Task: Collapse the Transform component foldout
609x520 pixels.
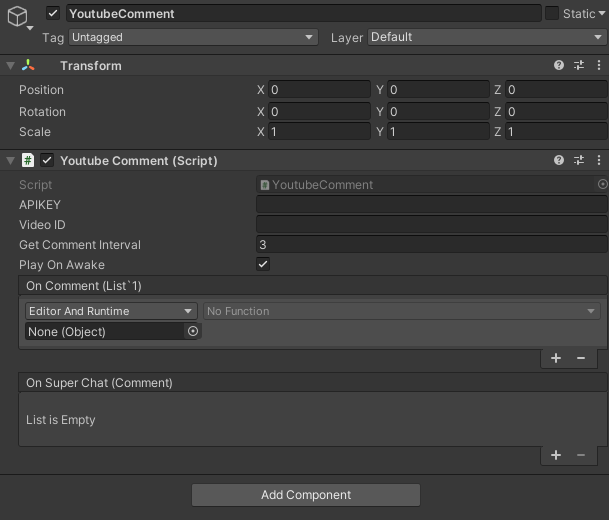Action: click(10, 66)
